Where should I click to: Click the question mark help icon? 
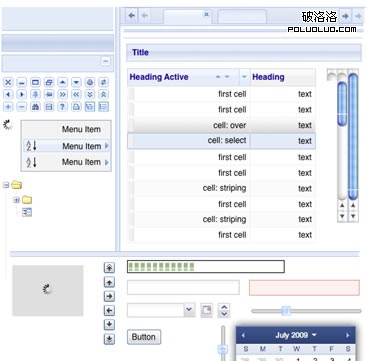click(63, 107)
